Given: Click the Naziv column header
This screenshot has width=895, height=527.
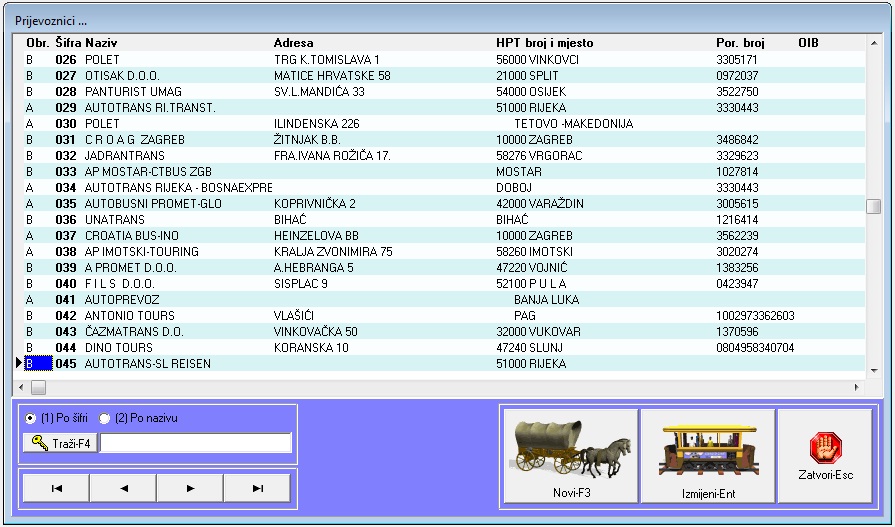Looking at the screenshot, I should [101, 44].
